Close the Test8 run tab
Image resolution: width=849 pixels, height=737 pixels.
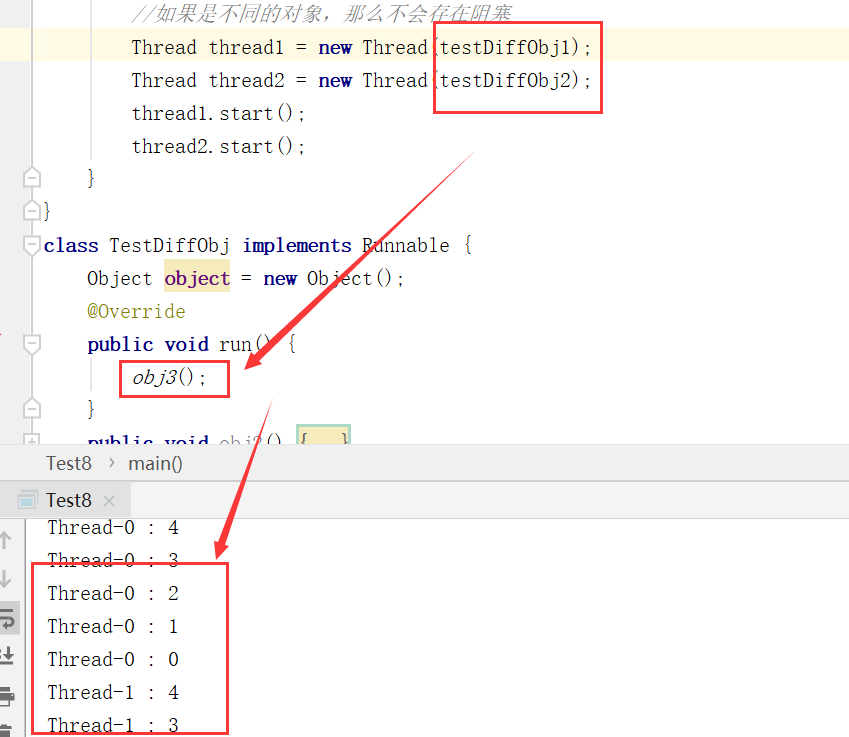(x=109, y=501)
